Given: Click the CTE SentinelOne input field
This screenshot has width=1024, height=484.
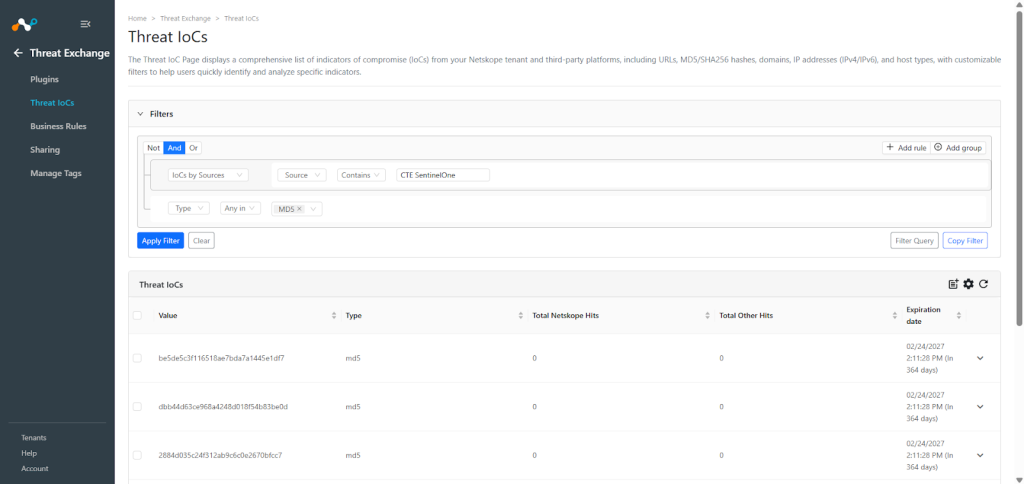Looking at the screenshot, I should [x=443, y=175].
